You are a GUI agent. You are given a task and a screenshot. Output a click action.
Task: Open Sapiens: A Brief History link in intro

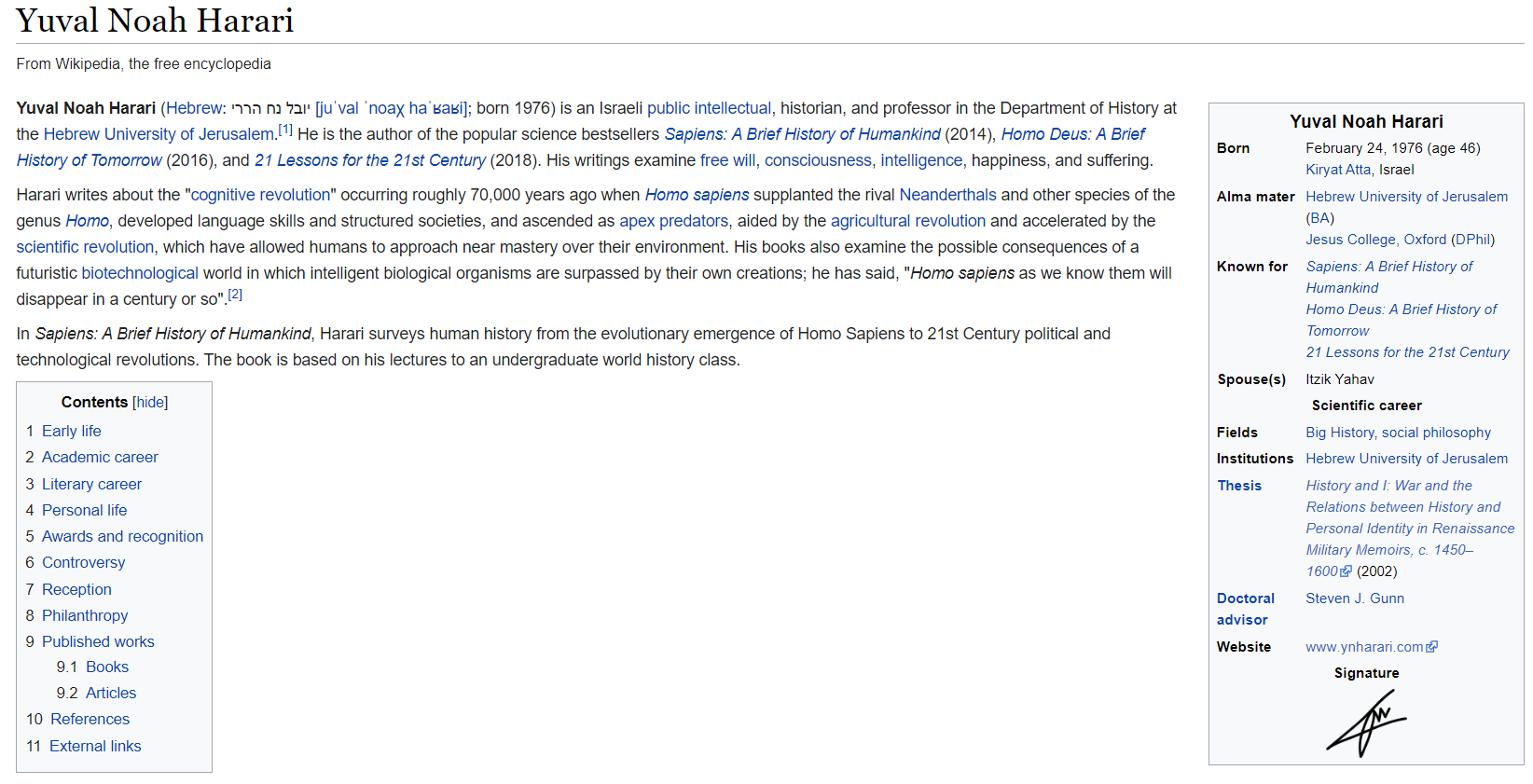(802, 134)
